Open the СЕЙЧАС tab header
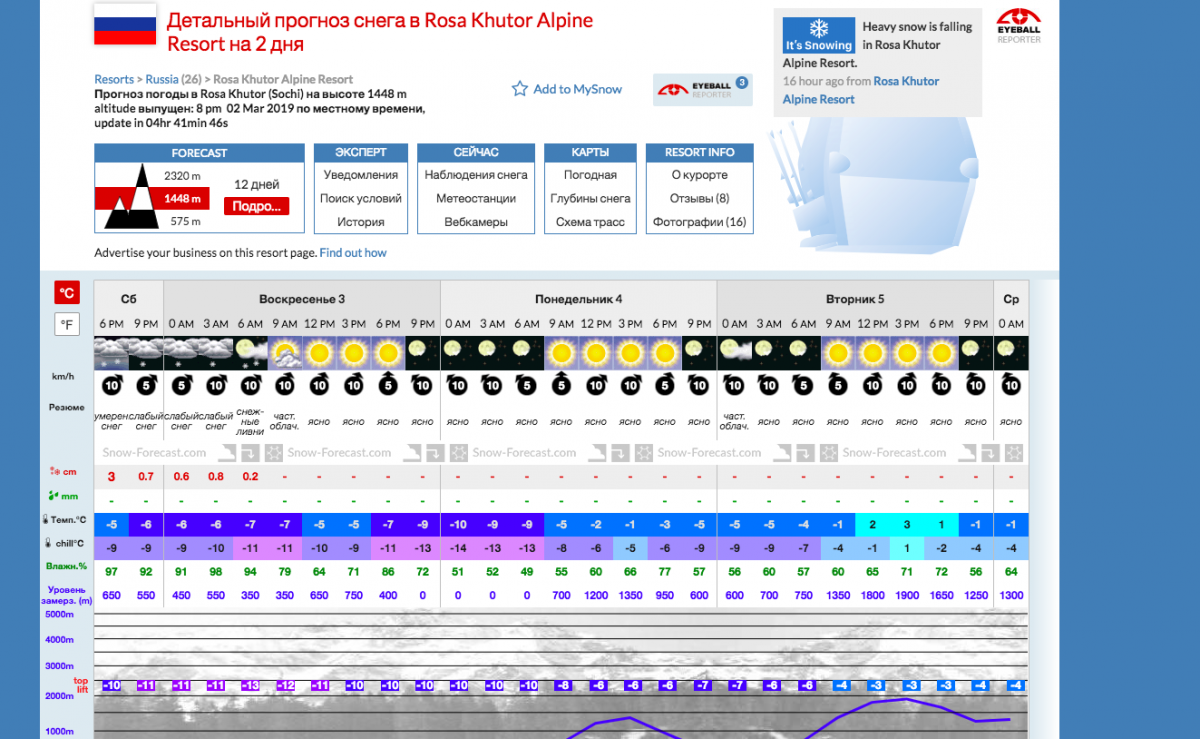Screen dimensions: 1200x739 [476, 153]
